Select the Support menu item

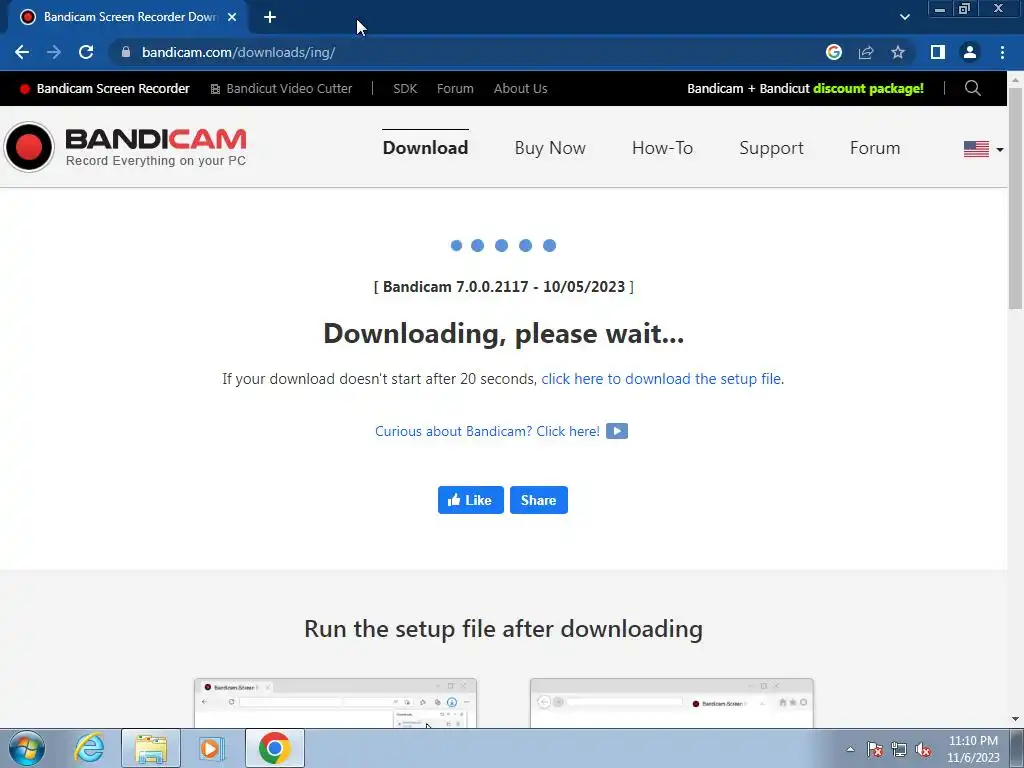coord(771,148)
